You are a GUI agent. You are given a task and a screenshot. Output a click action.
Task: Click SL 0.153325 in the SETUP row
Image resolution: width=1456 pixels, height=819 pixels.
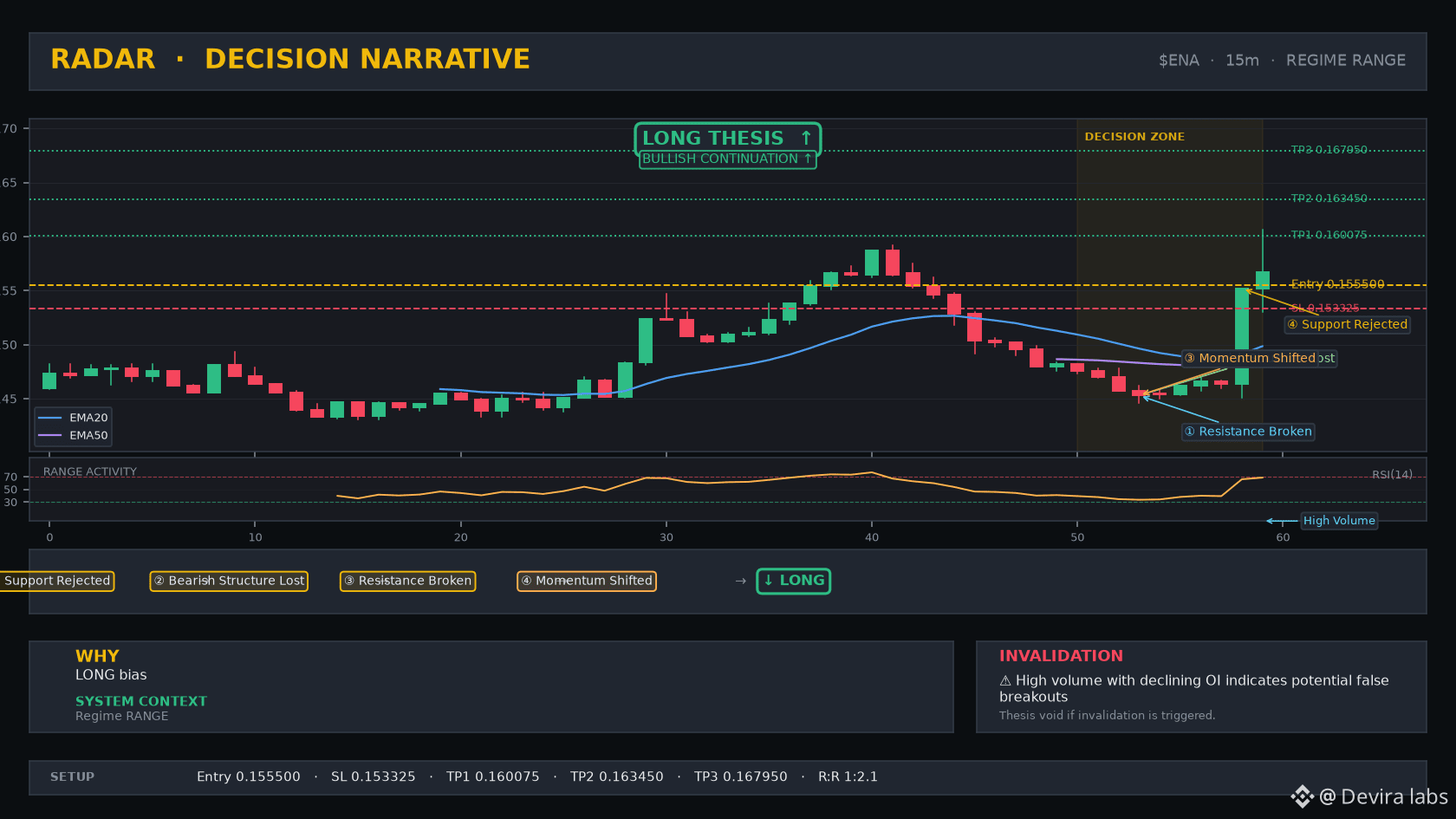click(374, 777)
